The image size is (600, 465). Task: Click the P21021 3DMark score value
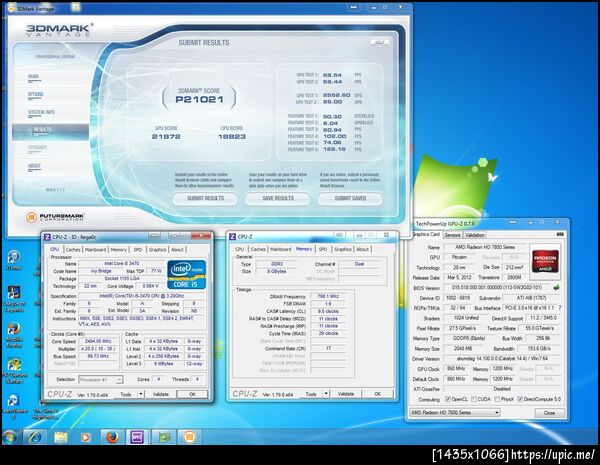coord(199,100)
